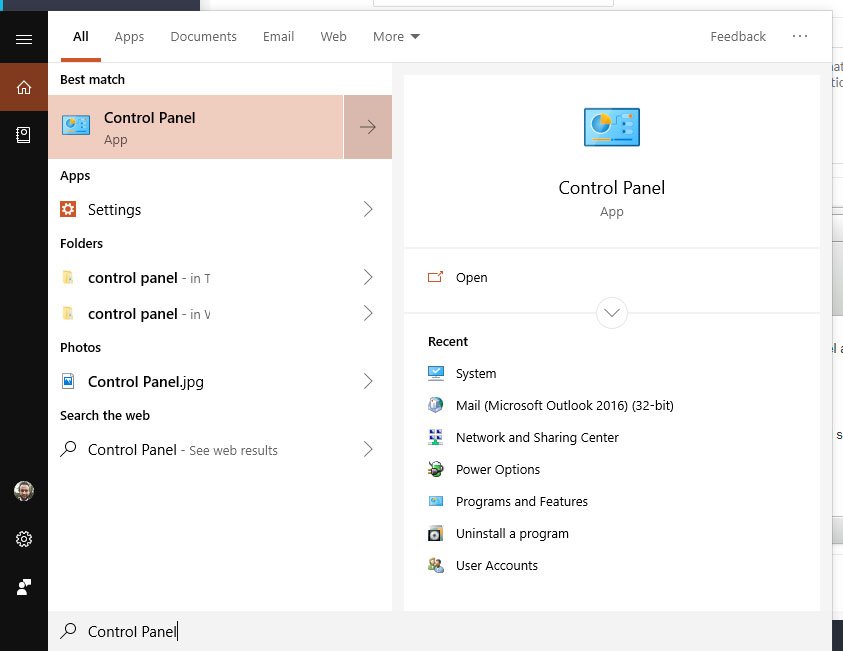Click the folder icon for control panel in T
Viewport: 843px width, 651px height.
(68, 277)
